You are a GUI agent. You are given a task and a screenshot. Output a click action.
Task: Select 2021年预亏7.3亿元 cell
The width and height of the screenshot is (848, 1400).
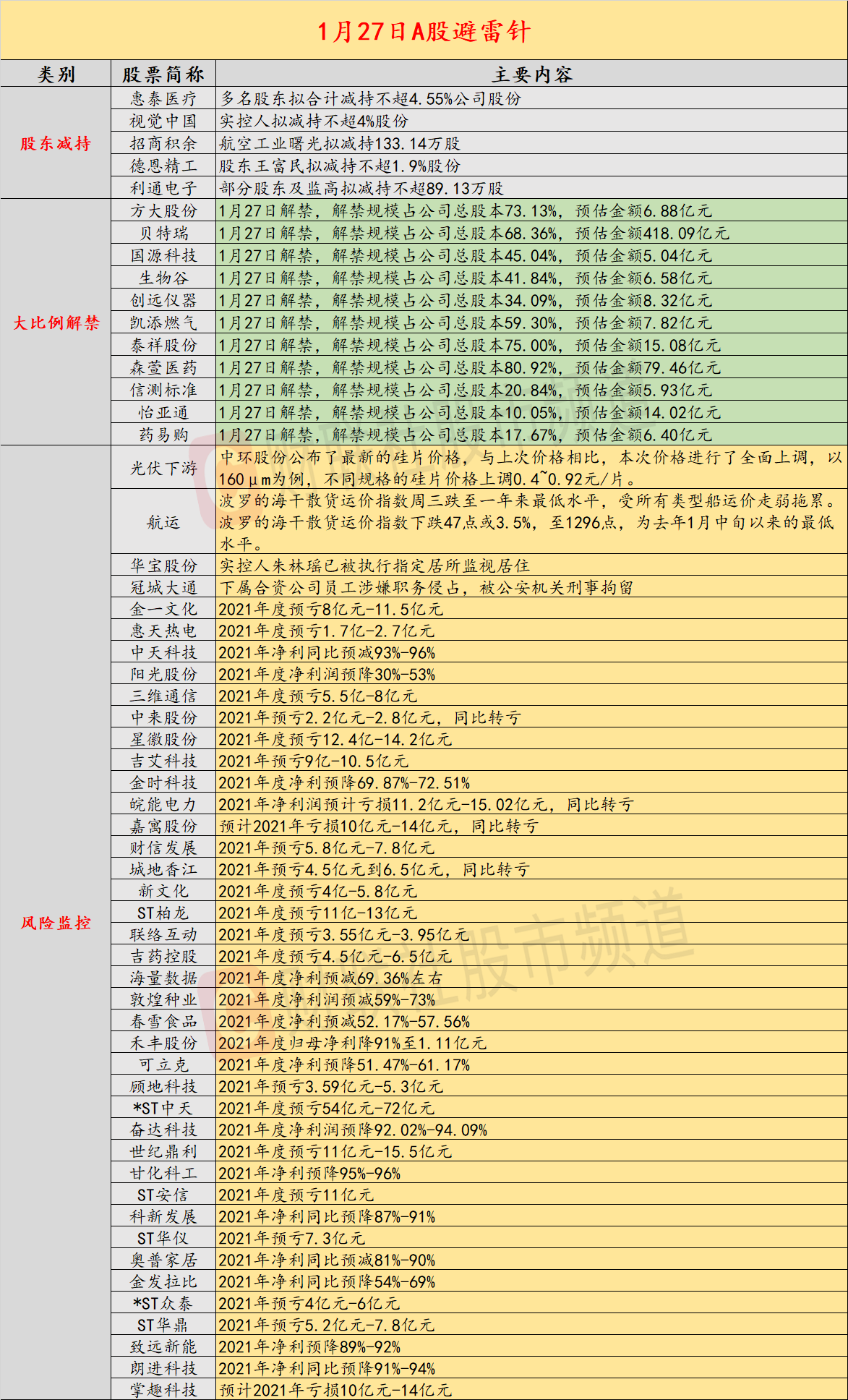[532, 1238]
